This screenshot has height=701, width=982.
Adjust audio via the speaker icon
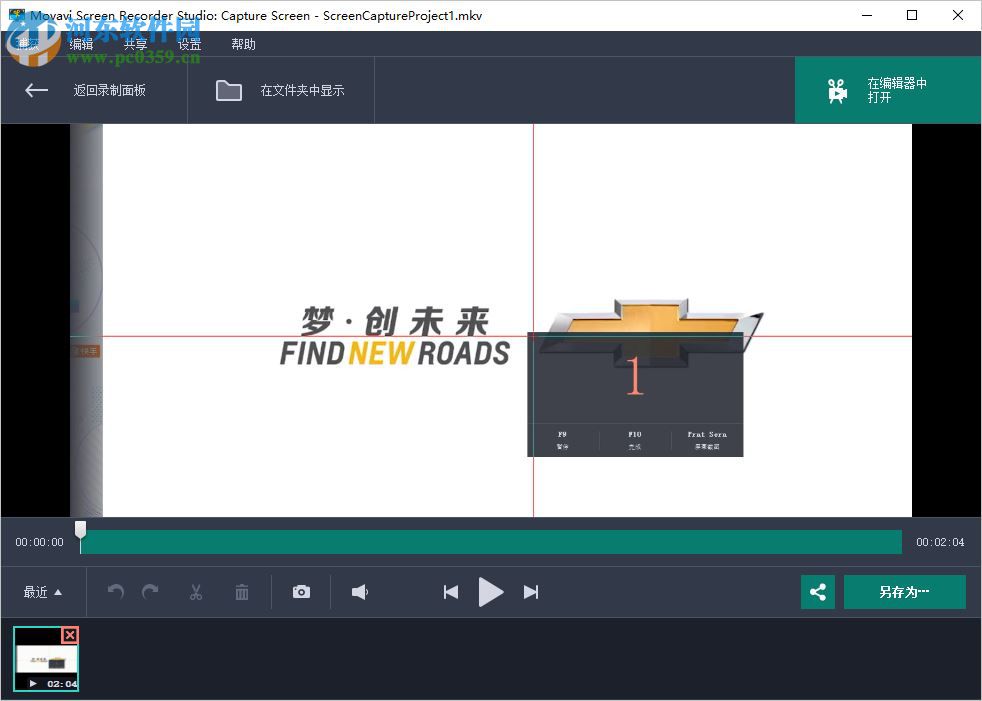click(359, 592)
